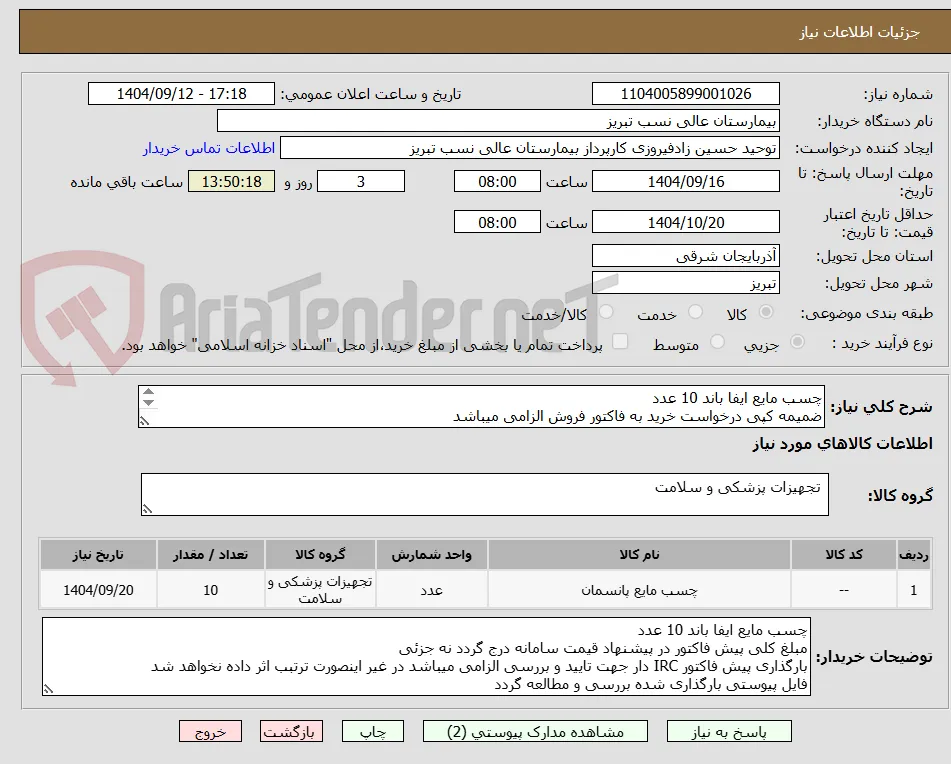Click the تعداد / مقدار column header

[x=210, y=555]
